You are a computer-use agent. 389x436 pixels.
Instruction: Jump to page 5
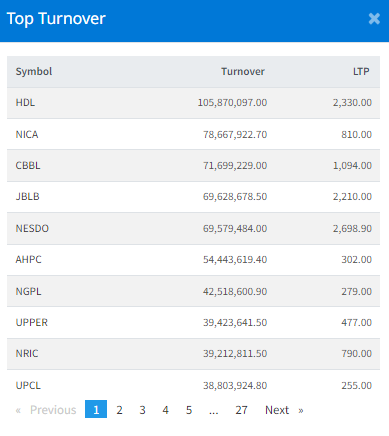pos(189,410)
